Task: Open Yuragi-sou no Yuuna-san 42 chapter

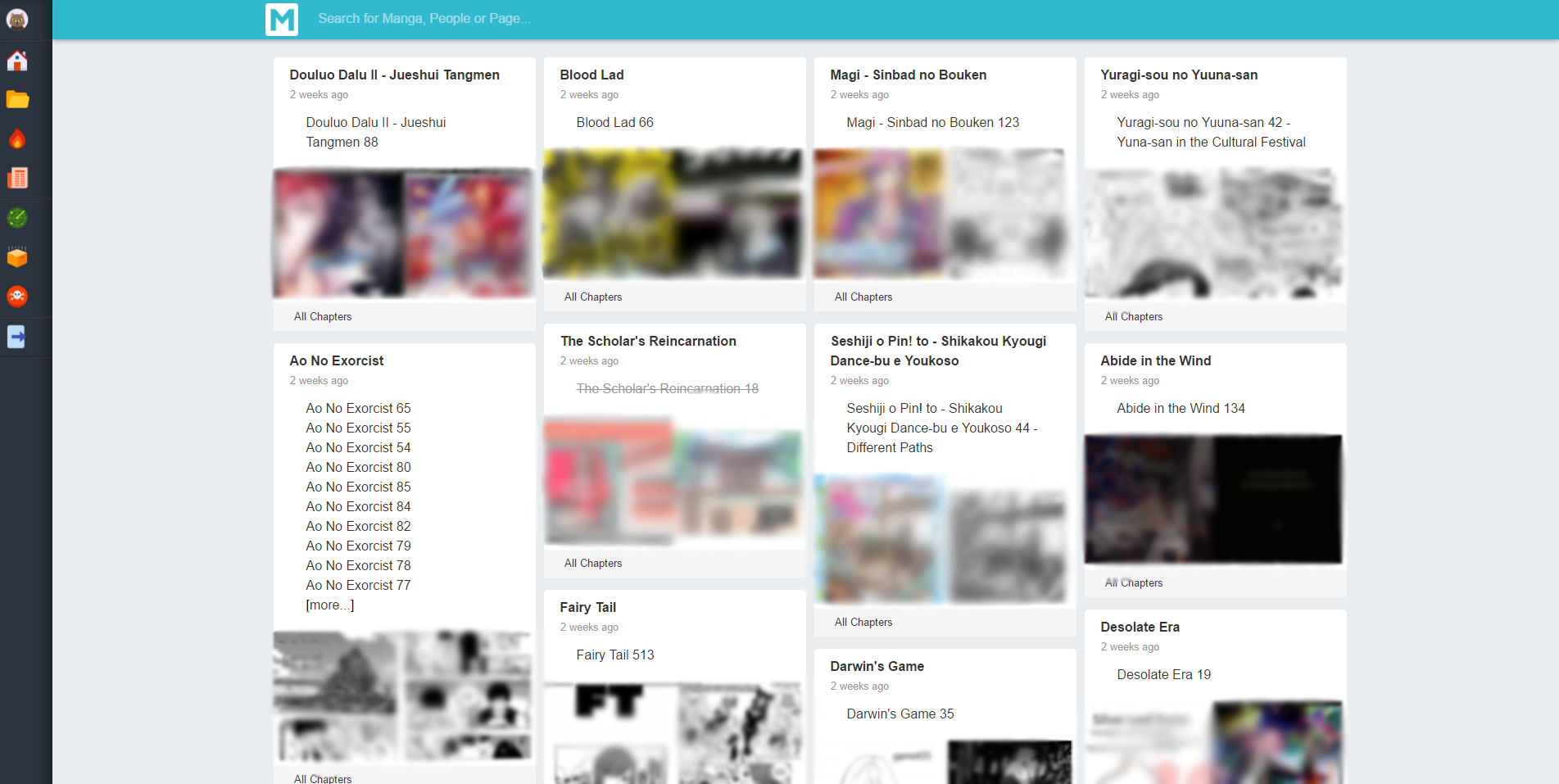Action: (1211, 132)
